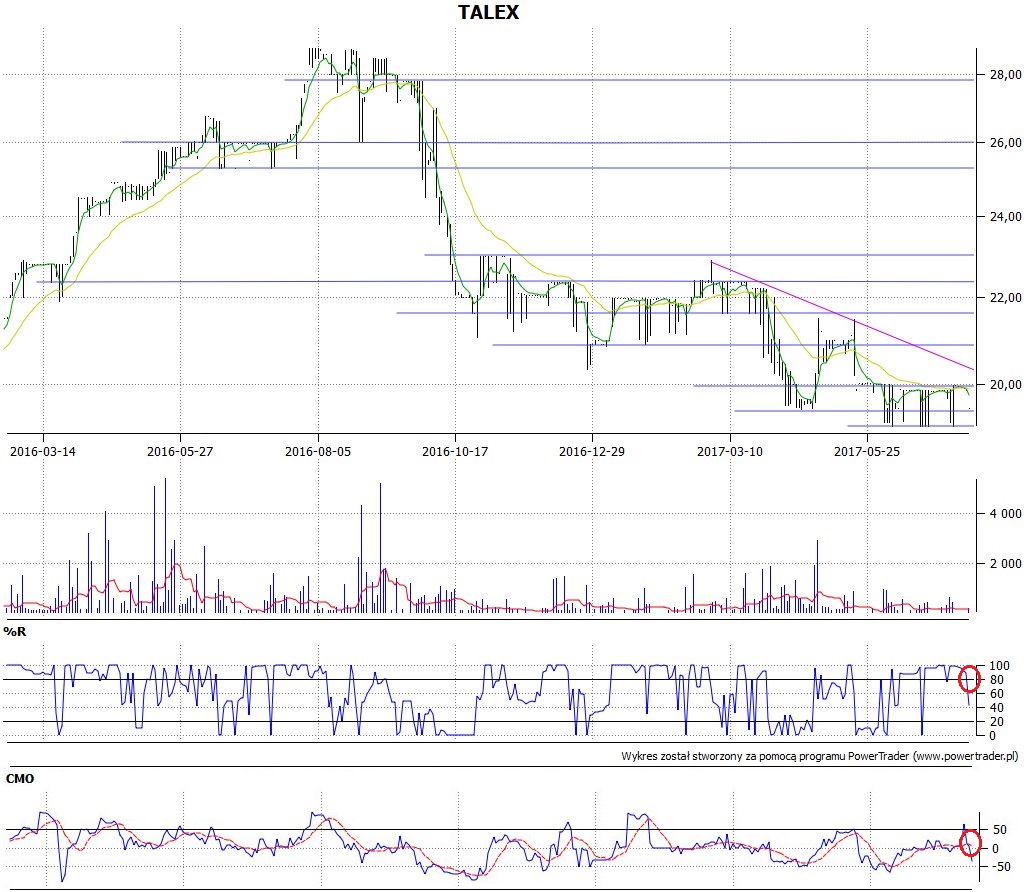Select the 28,00 price axis label

pos(1005,75)
